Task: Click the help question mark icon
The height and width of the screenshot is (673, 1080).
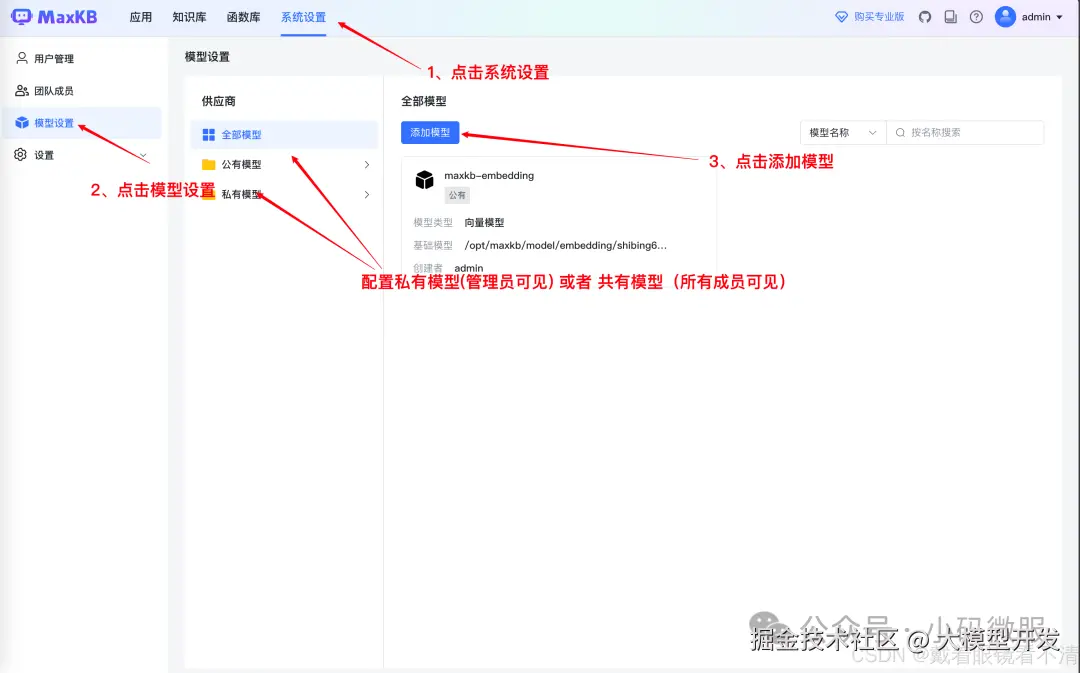Action: click(x=976, y=17)
